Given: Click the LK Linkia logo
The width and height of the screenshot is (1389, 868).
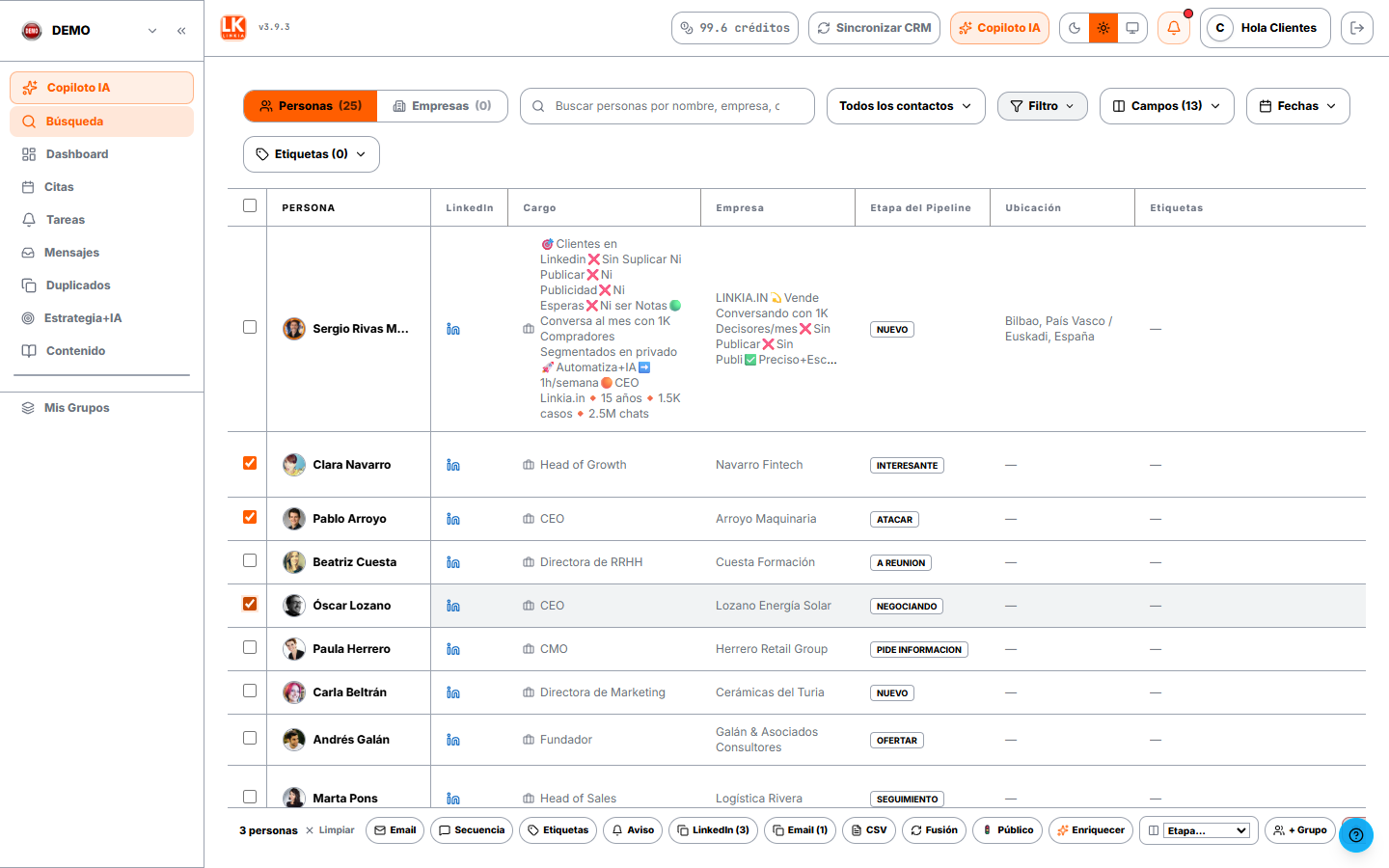Looking at the screenshot, I should (233, 27).
